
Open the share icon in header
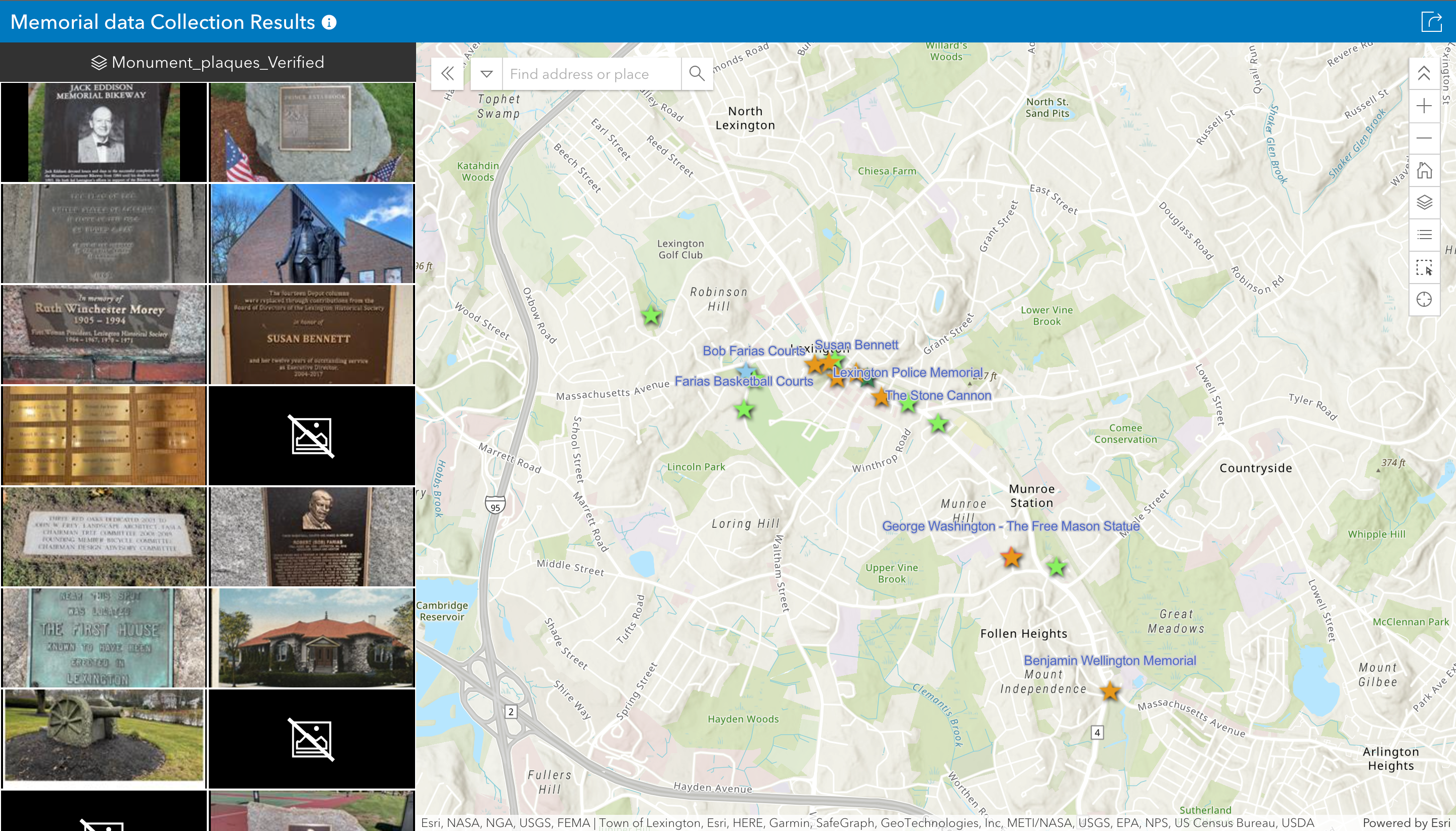coord(1431,22)
